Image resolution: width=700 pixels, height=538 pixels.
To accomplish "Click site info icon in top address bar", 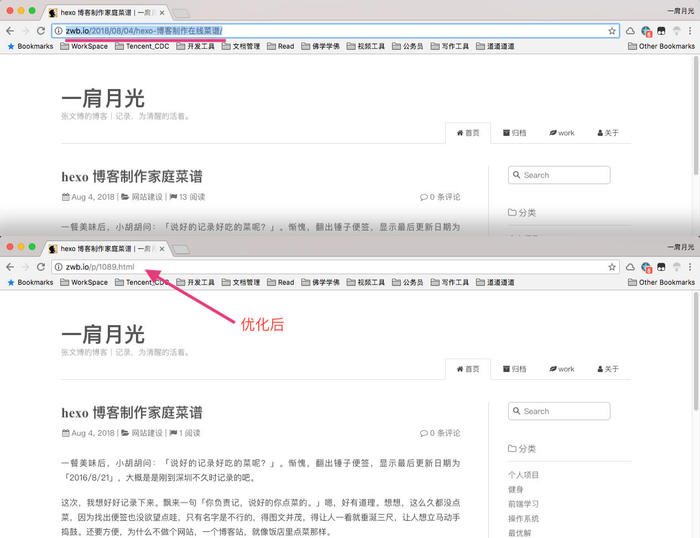I will 58,31.
